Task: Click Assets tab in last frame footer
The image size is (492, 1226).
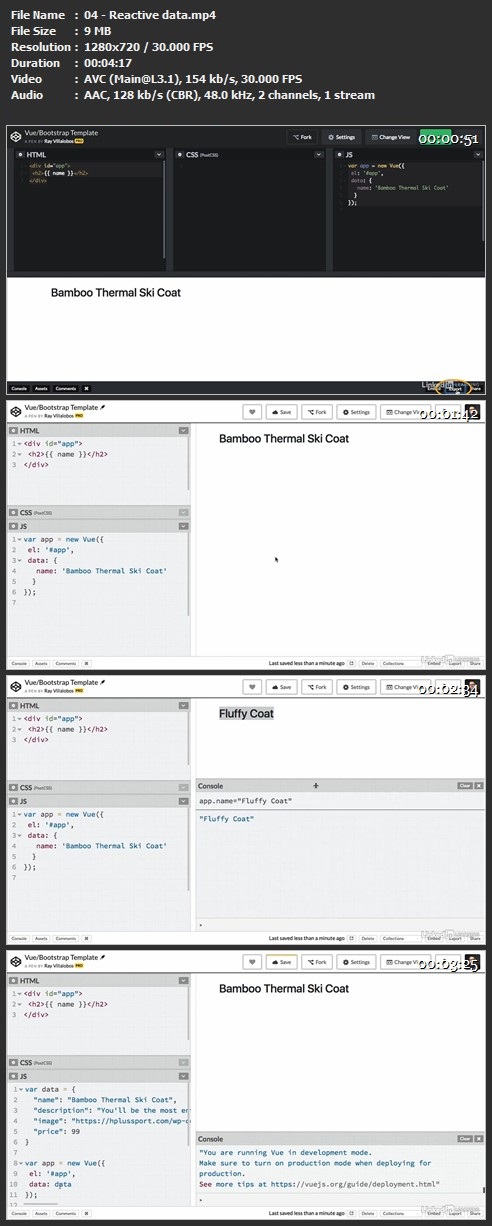Action: coord(41,1213)
